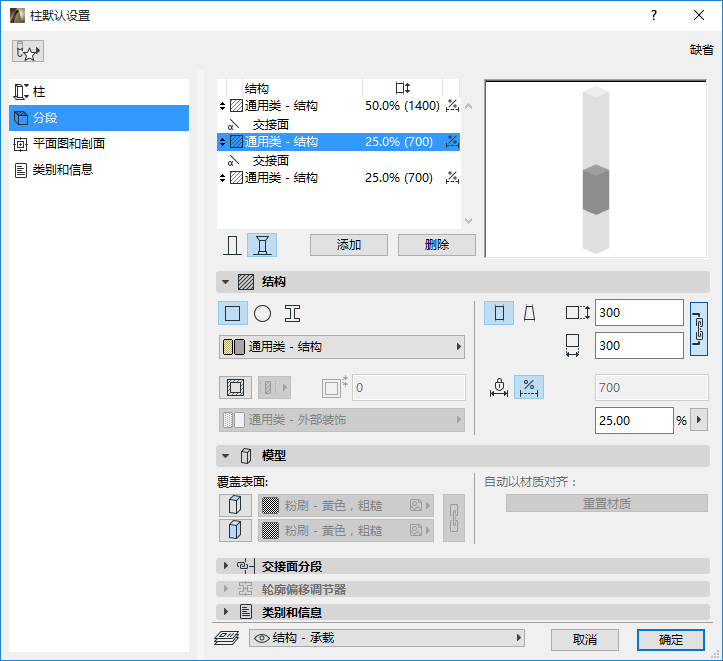The height and width of the screenshot is (661, 723).
Task: Click the column 3D preview
Action: point(596,169)
